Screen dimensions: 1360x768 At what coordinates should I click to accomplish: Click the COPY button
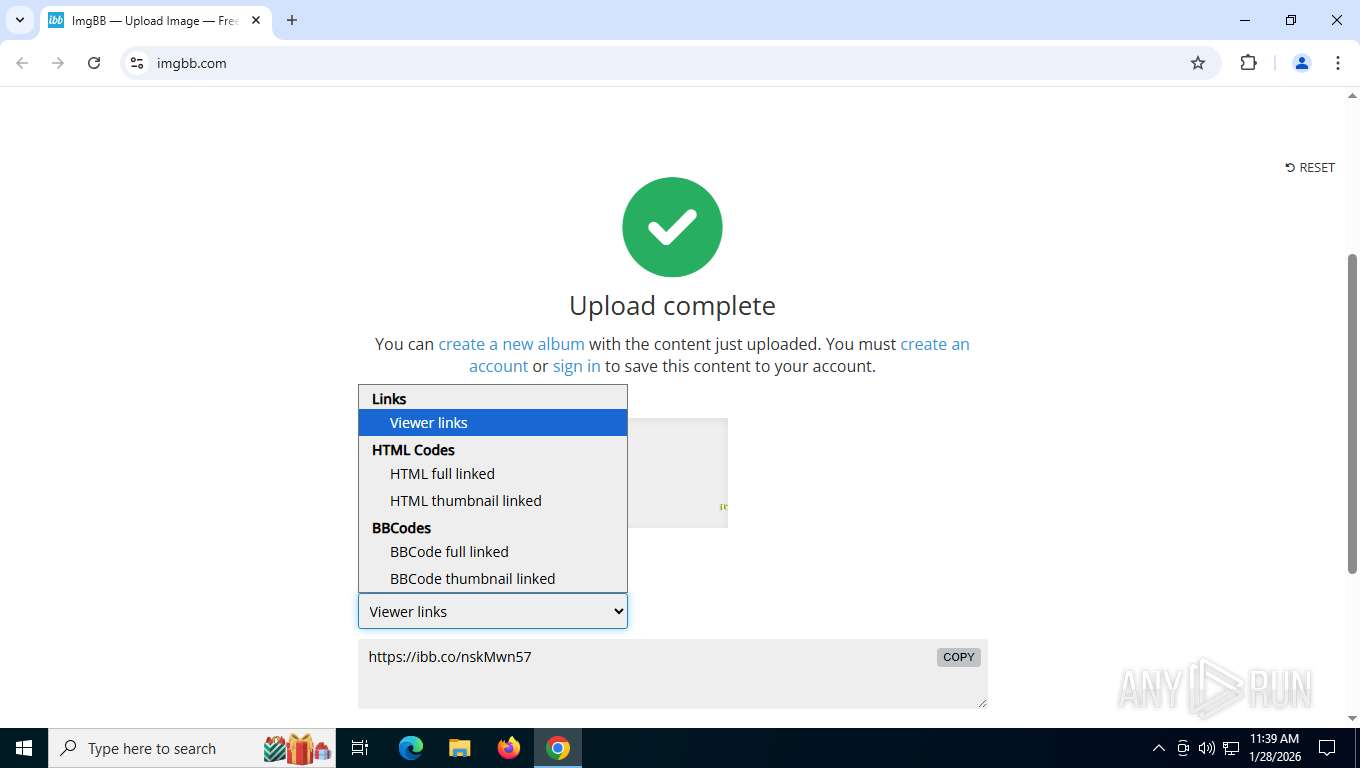(x=958, y=657)
